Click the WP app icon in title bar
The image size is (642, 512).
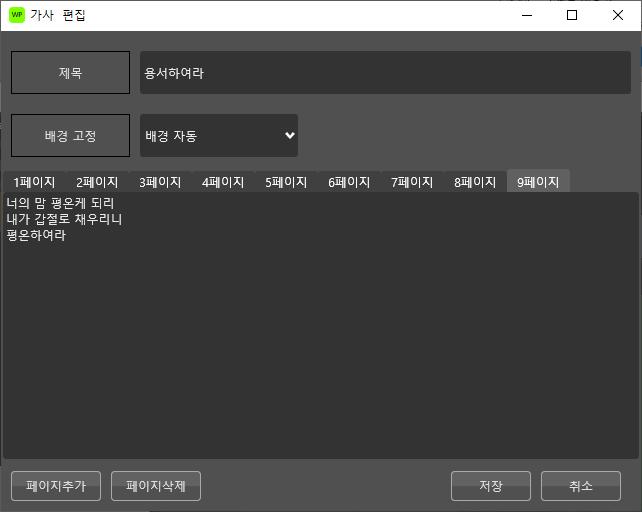point(17,15)
